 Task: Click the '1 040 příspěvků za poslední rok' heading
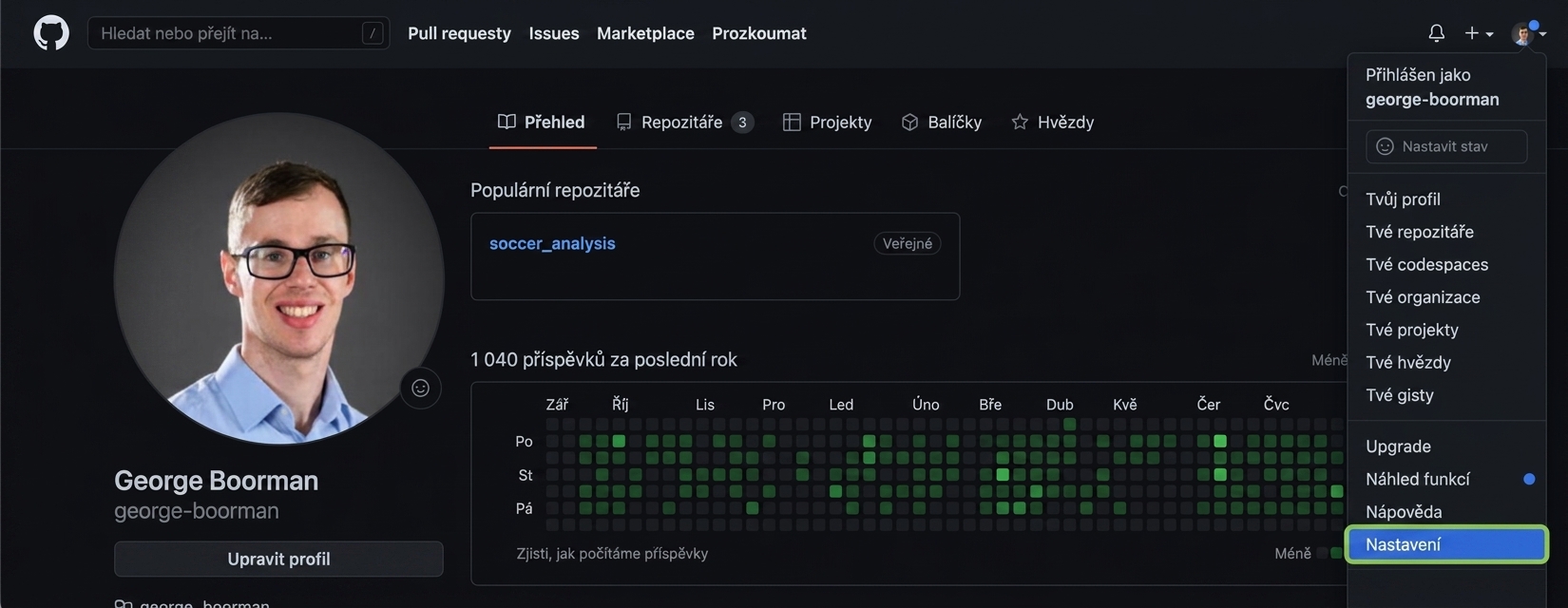[x=603, y=359]
